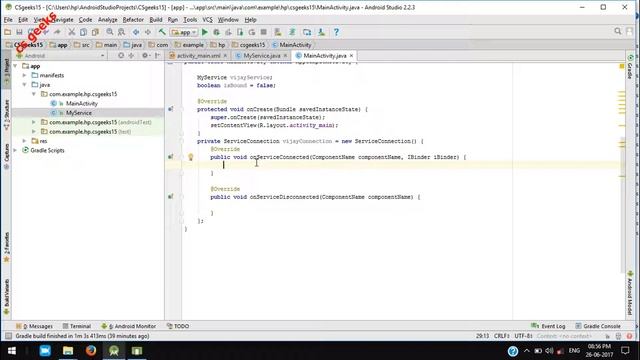Screen dimensions: 640x360
Task: Expand the Gradle Scripts node
Action: (16, 150)
